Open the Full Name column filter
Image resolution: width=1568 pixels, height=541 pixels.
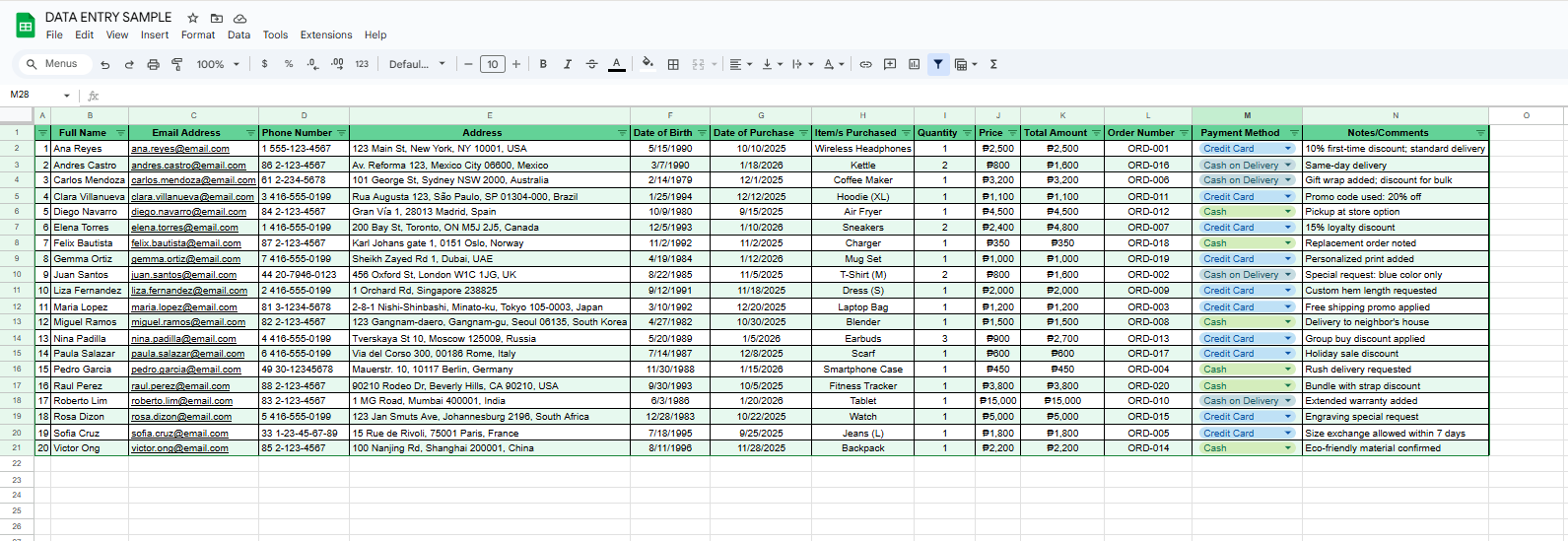[x=121, y=133]
